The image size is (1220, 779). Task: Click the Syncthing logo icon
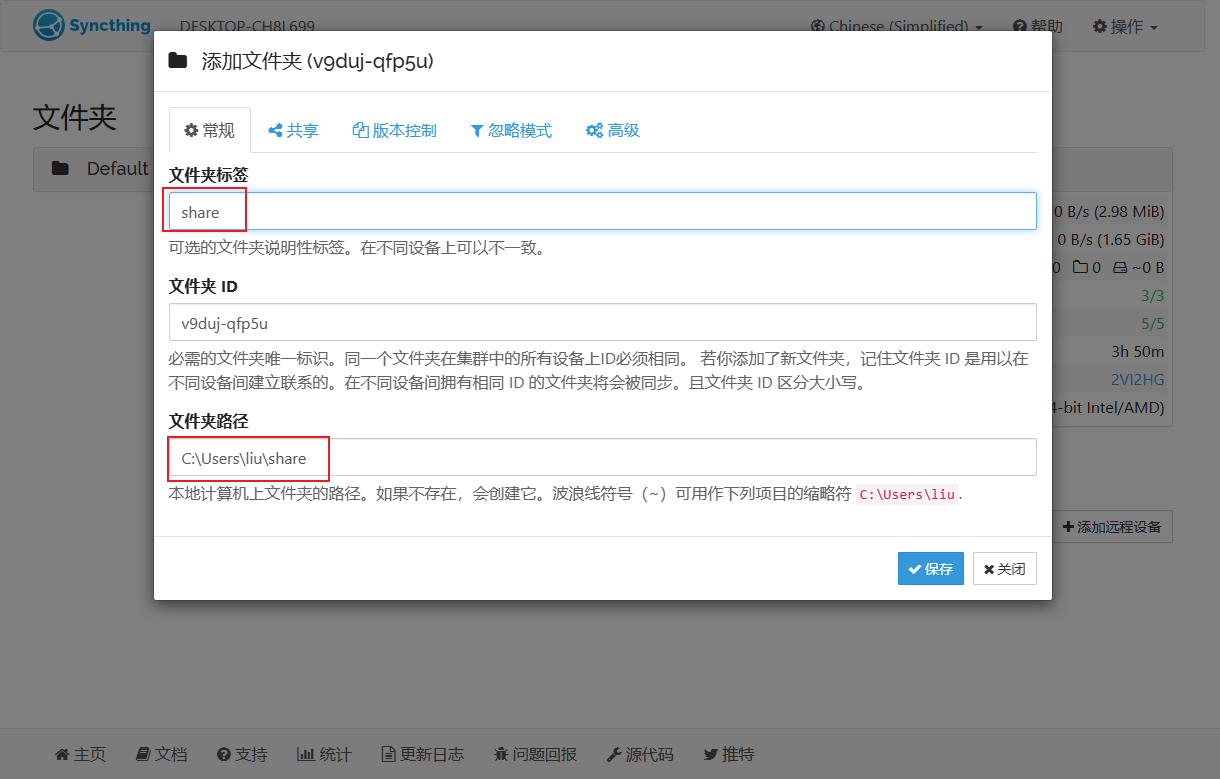[48, 26]
